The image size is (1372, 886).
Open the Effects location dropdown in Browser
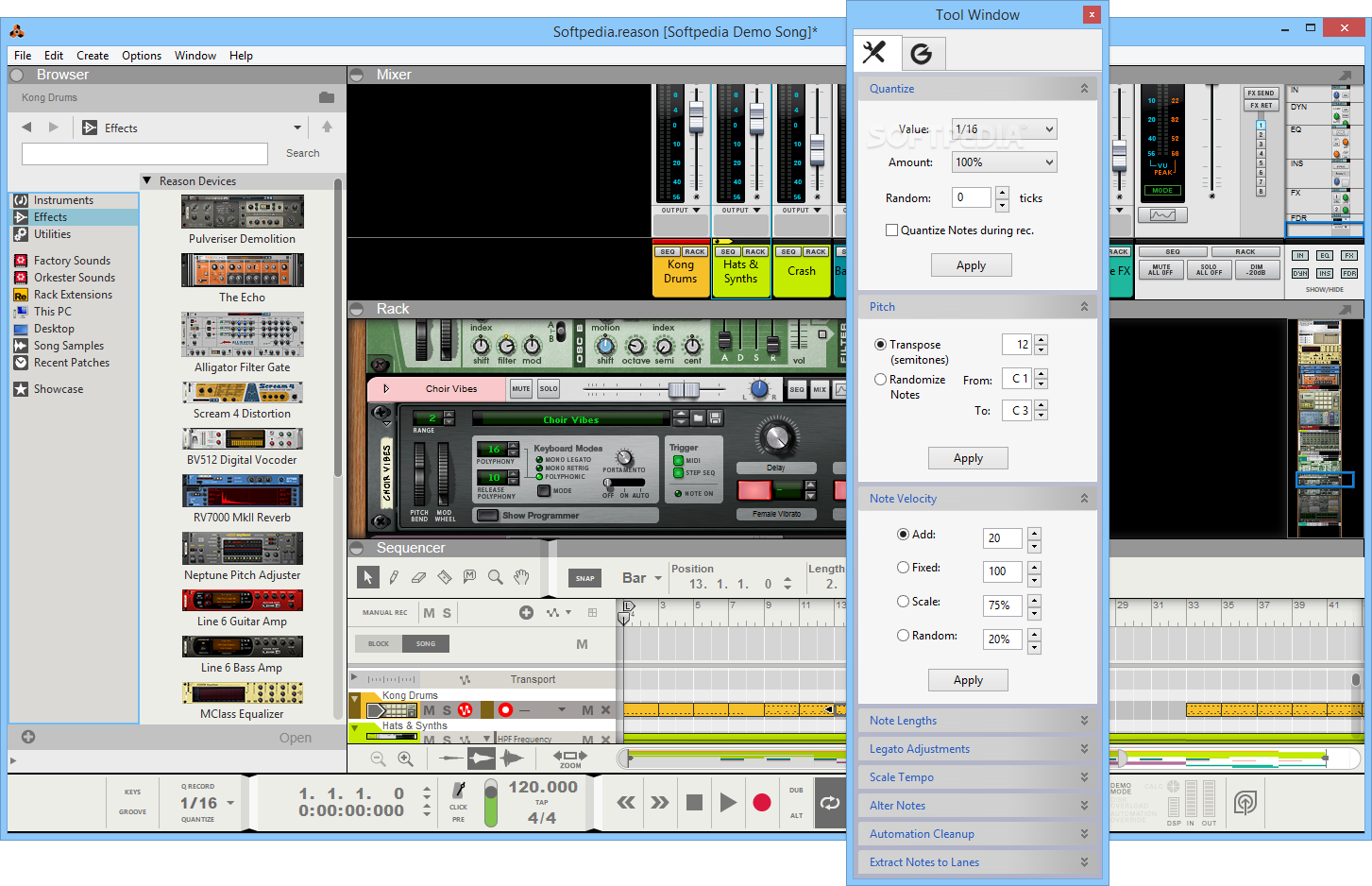coord(297,128)
